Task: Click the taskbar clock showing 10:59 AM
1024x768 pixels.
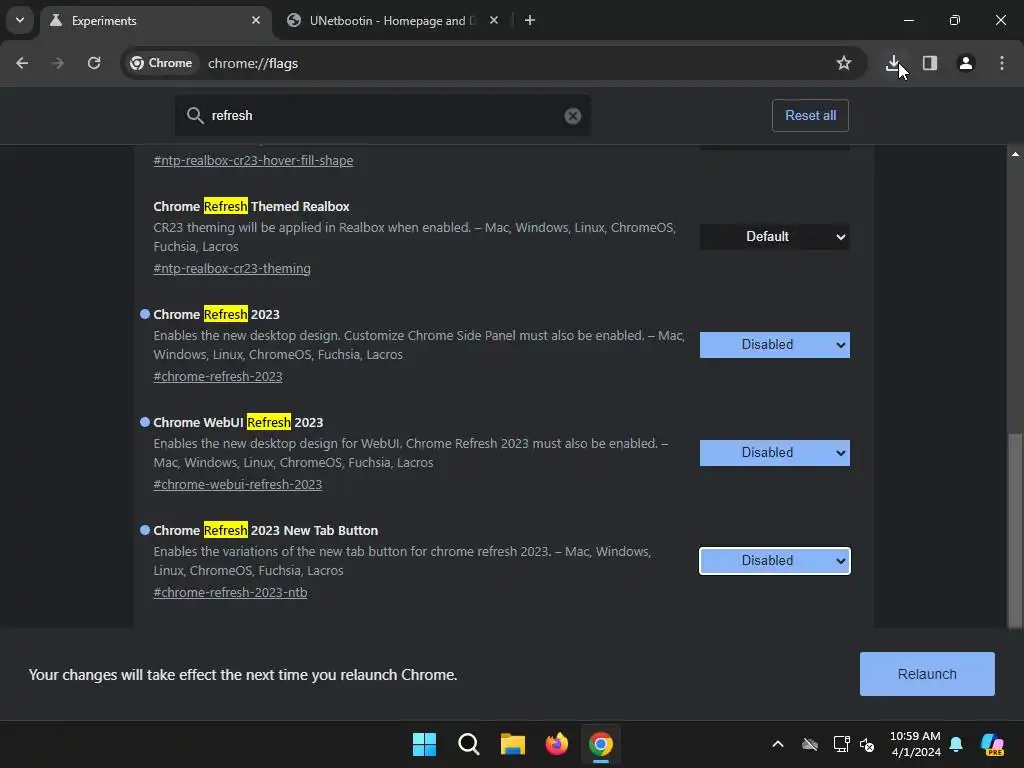Action: tap(915, 744)
